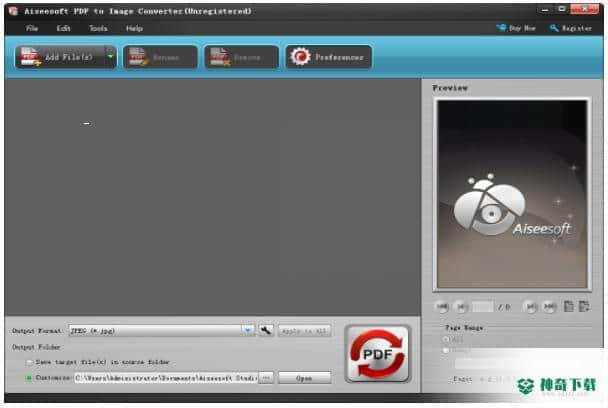Click the Register link
Viewport: 608px width, 408px height.
(x=571, y=28)
